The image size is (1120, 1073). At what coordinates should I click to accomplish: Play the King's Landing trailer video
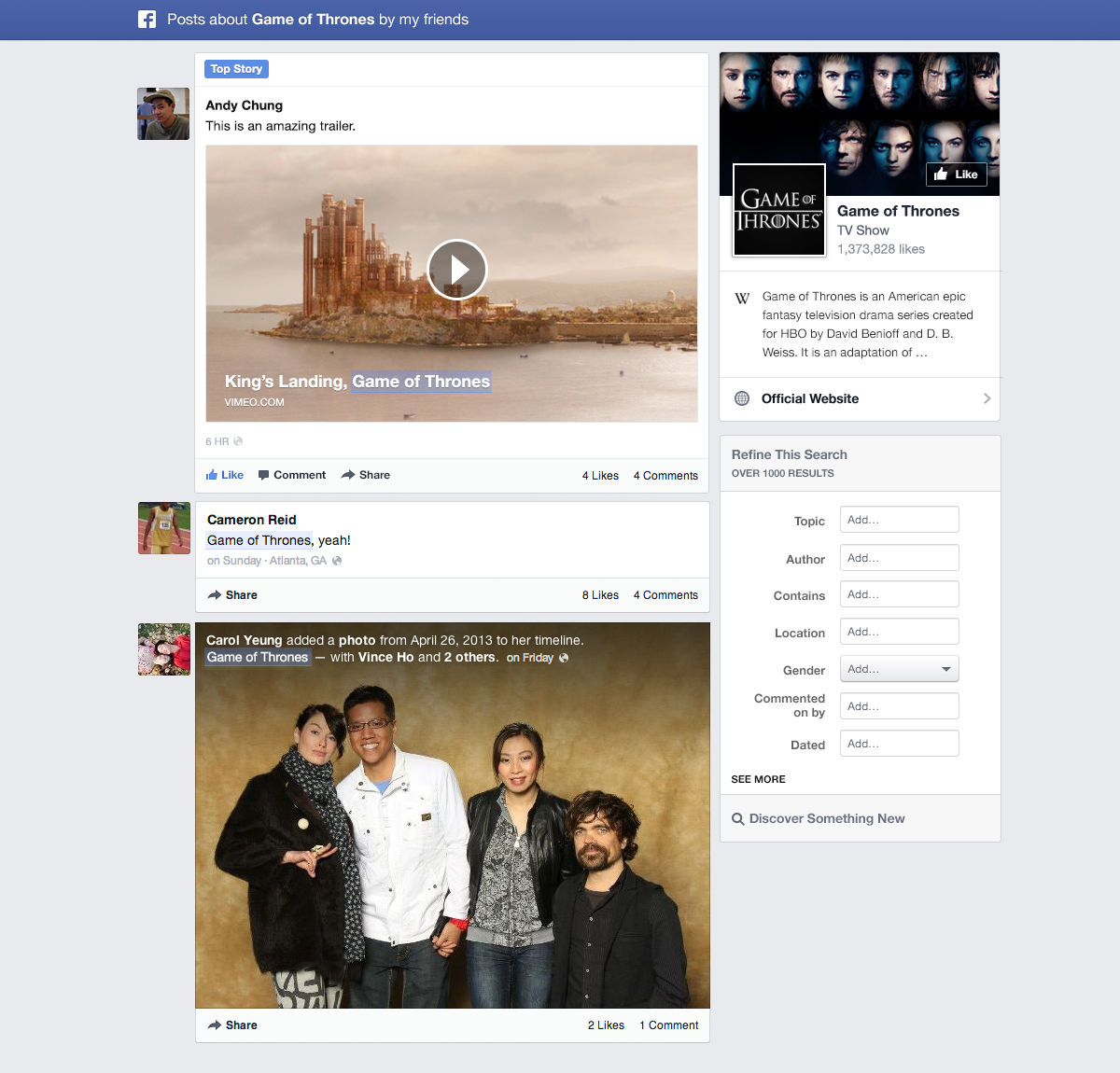click(456, 270)
